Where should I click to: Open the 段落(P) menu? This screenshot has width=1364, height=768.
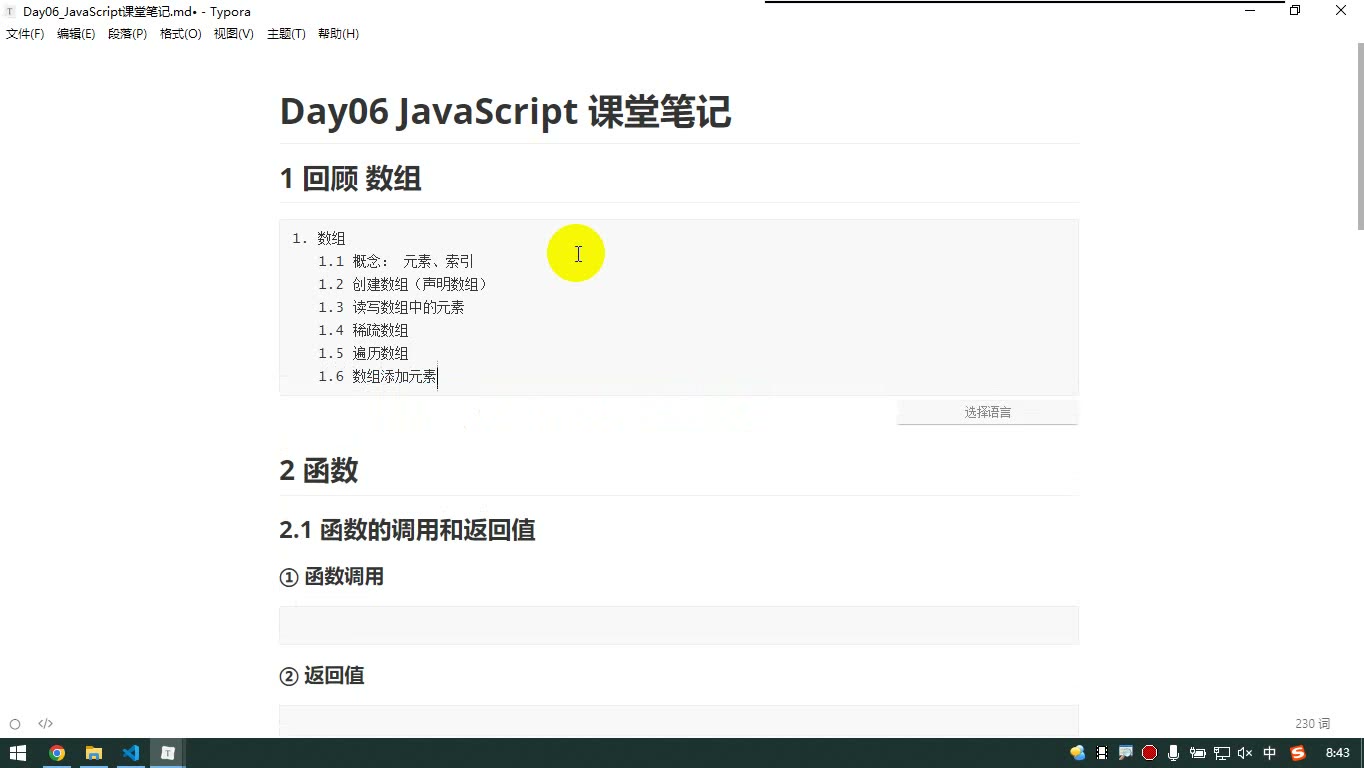coord(128,34)
